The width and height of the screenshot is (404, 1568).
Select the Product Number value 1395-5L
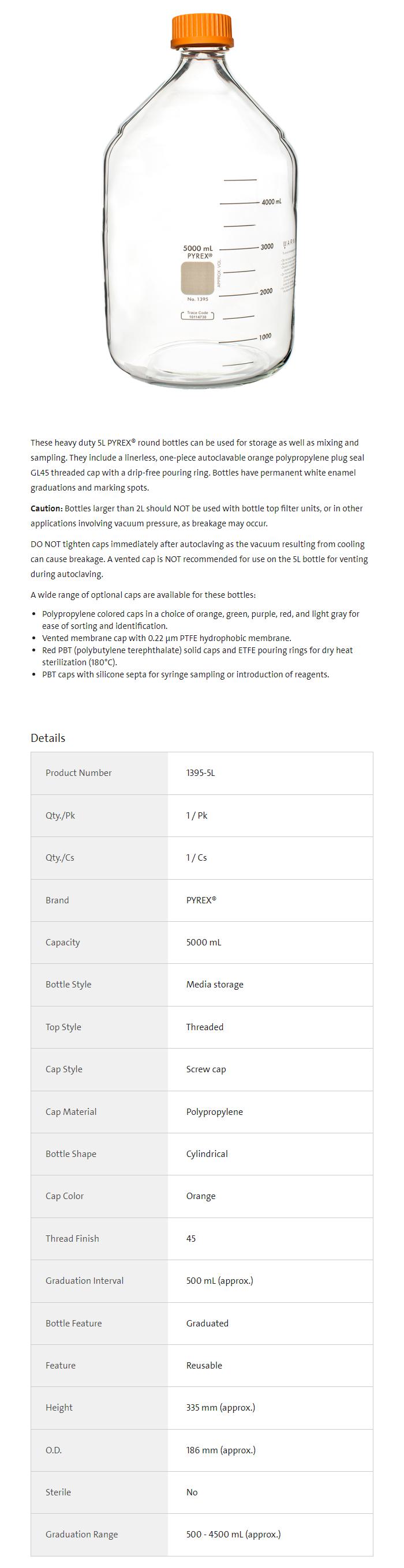pos(200,773)
